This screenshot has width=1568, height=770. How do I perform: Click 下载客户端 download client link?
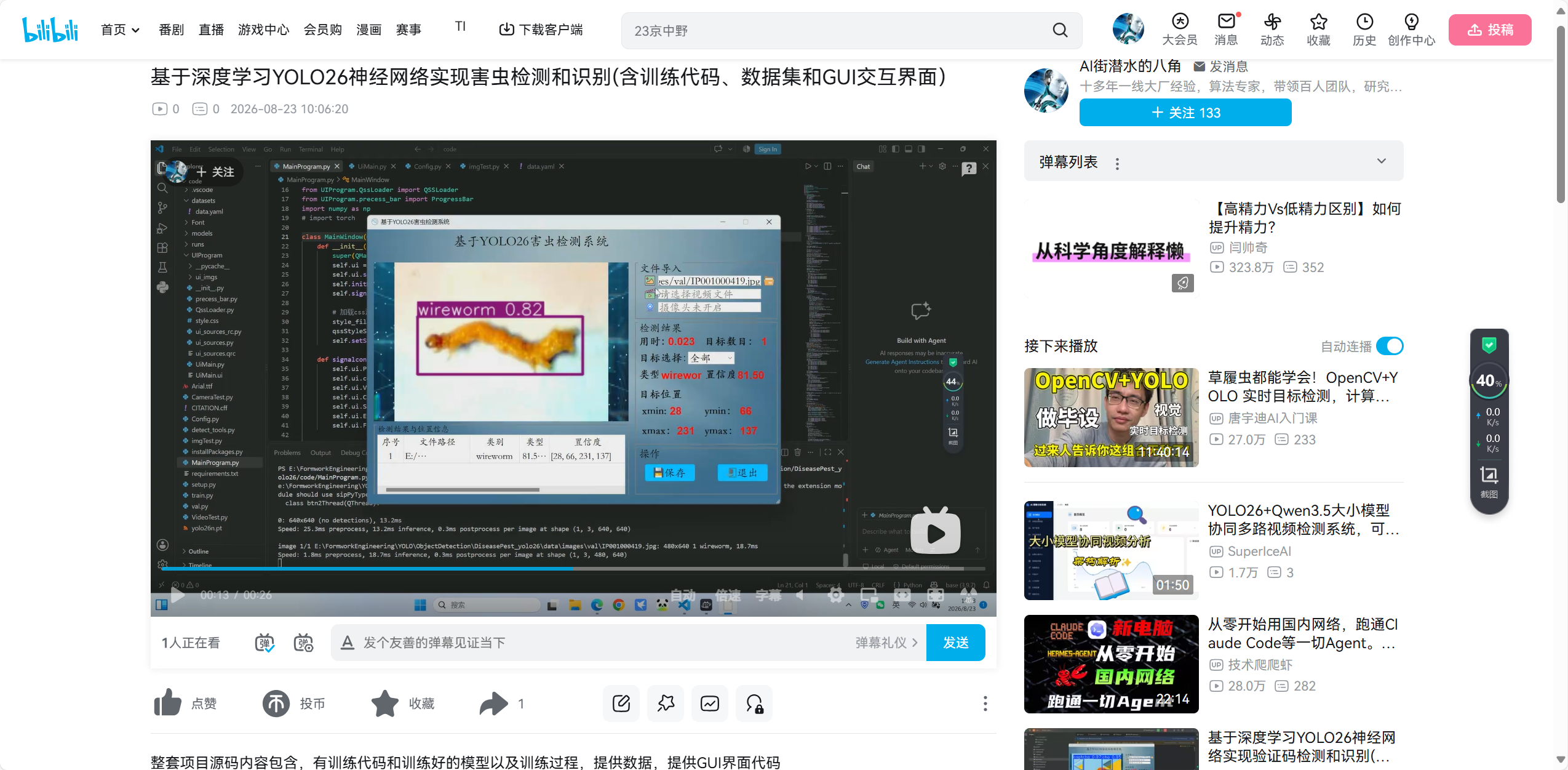[541, 30]
